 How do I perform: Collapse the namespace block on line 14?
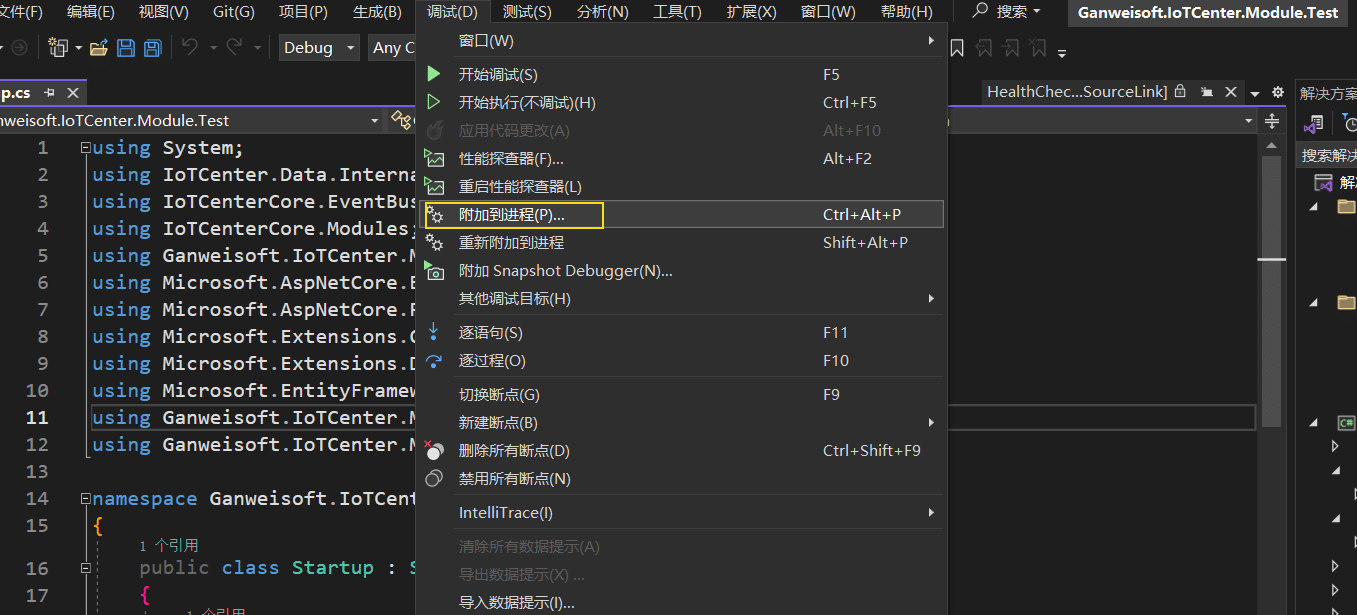click(86, 499)
